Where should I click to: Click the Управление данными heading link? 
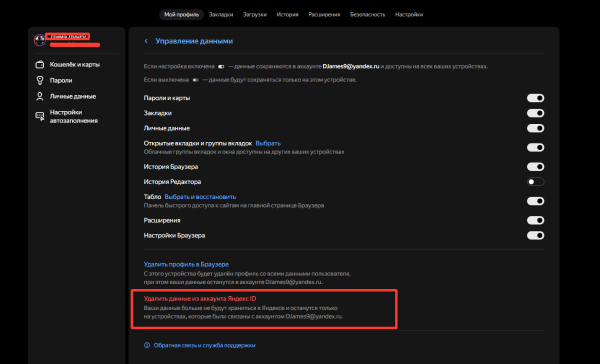point(194,41)
